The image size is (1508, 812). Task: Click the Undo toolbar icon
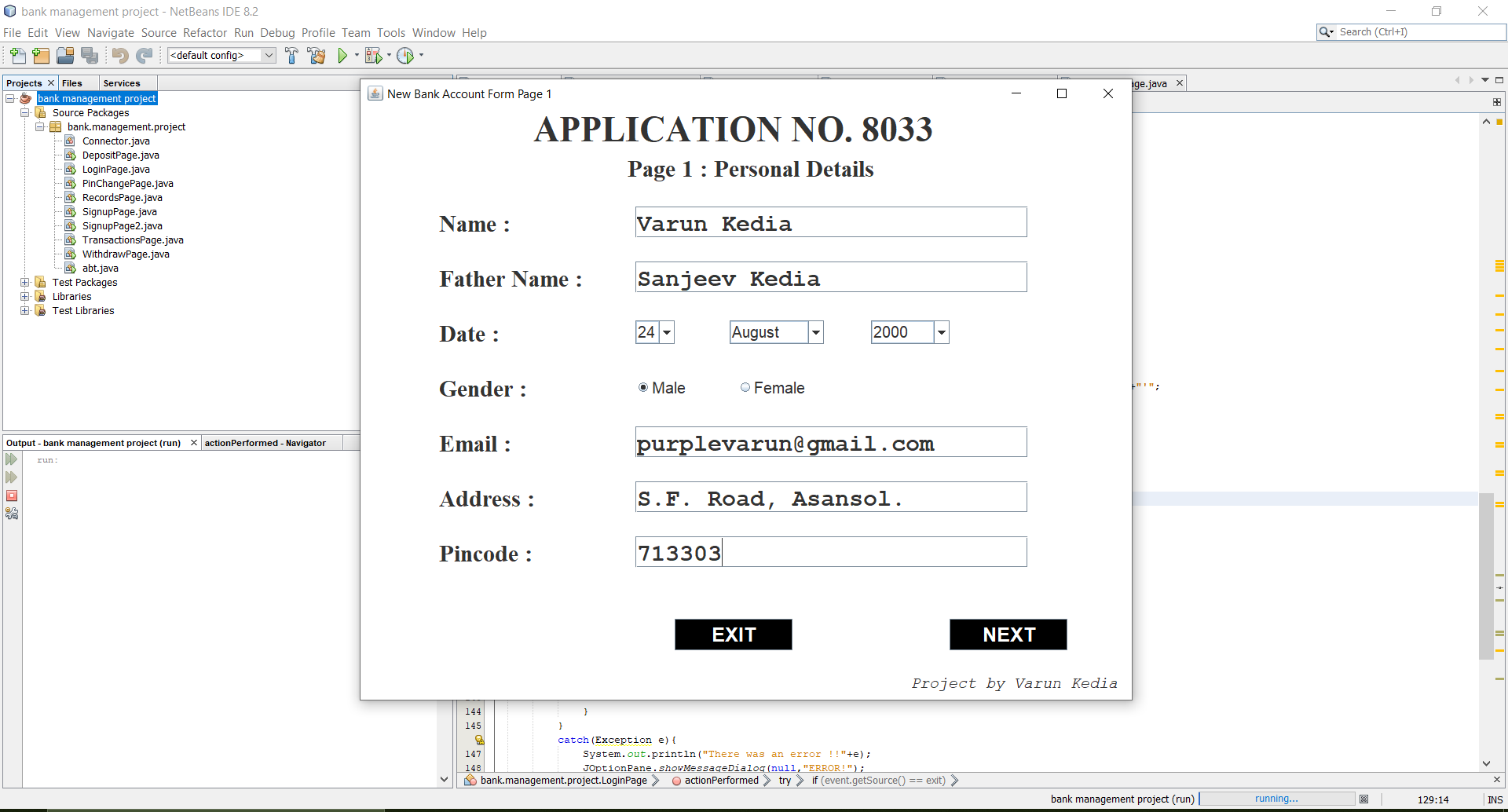coord(119,55)
